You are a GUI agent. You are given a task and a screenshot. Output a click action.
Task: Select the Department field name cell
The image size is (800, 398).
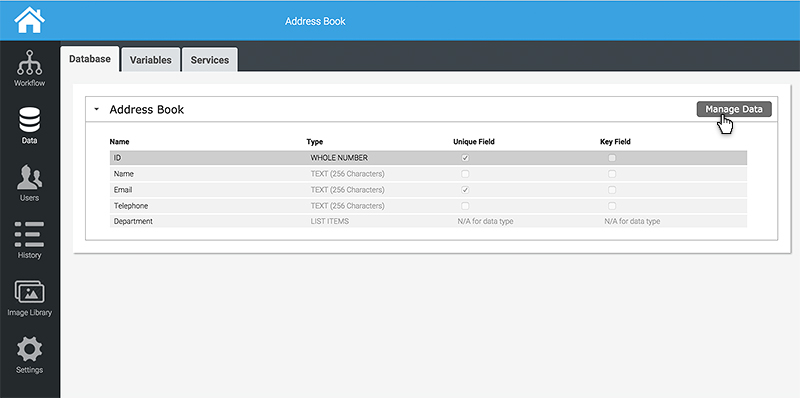pos(133,221)
